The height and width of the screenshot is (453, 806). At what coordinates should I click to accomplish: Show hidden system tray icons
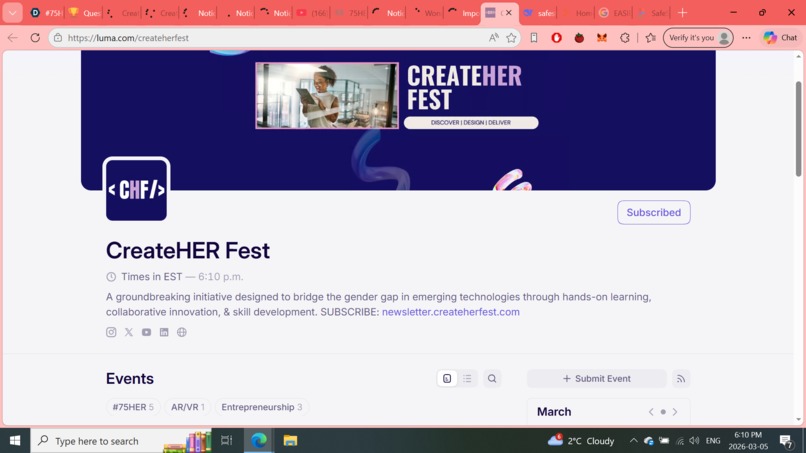633,441
